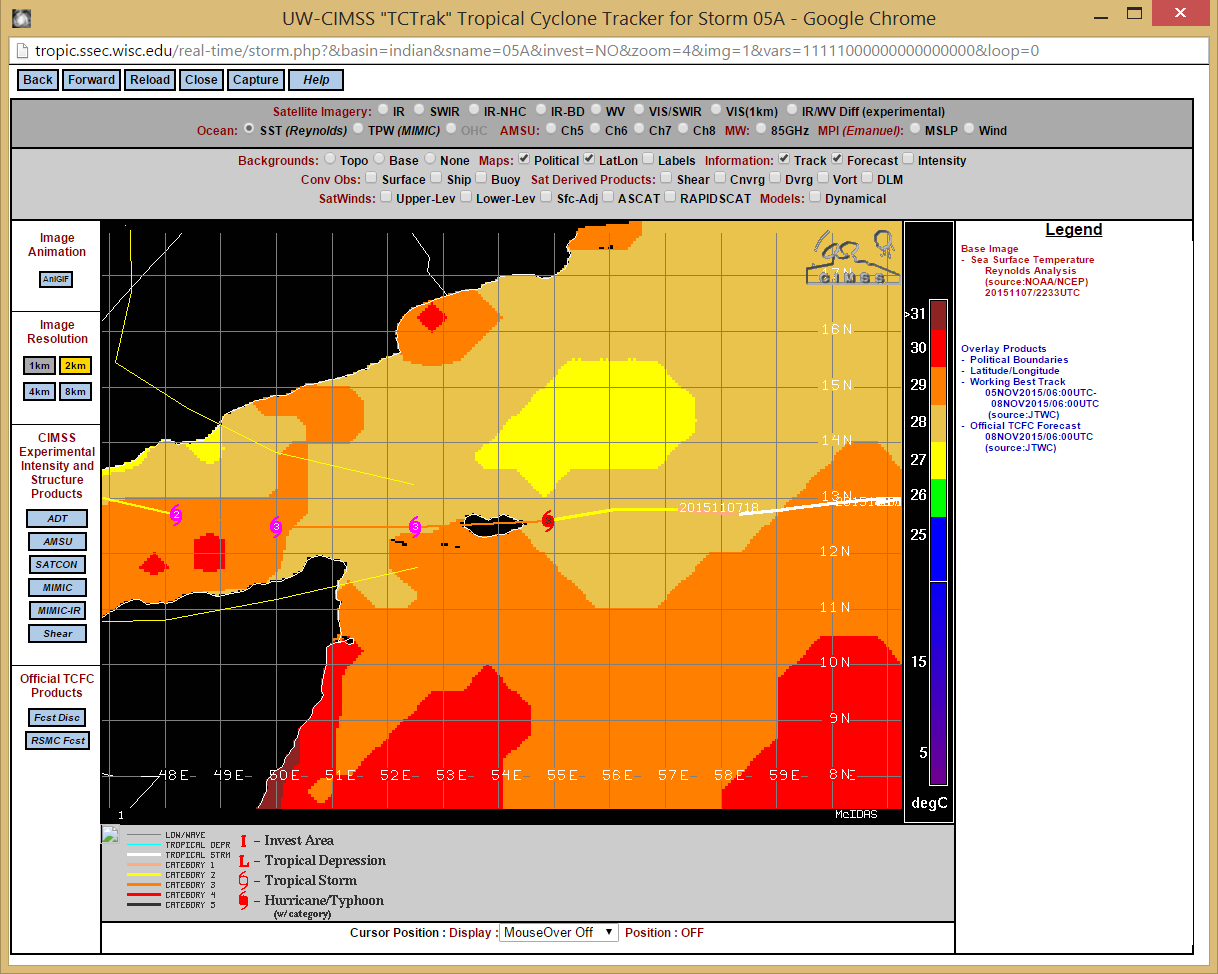Click the page icon beside the URL
The image size is (1218, 974).
pyautogui.click(x=21, y=51)
